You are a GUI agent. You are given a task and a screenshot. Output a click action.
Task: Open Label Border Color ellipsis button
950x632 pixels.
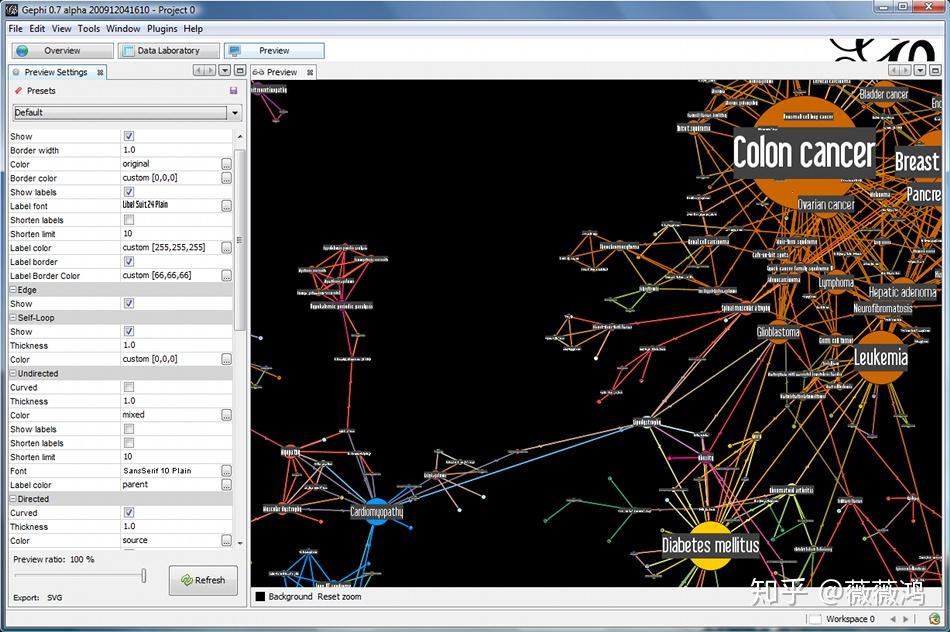pyautogui.click(x=226, y=276)
